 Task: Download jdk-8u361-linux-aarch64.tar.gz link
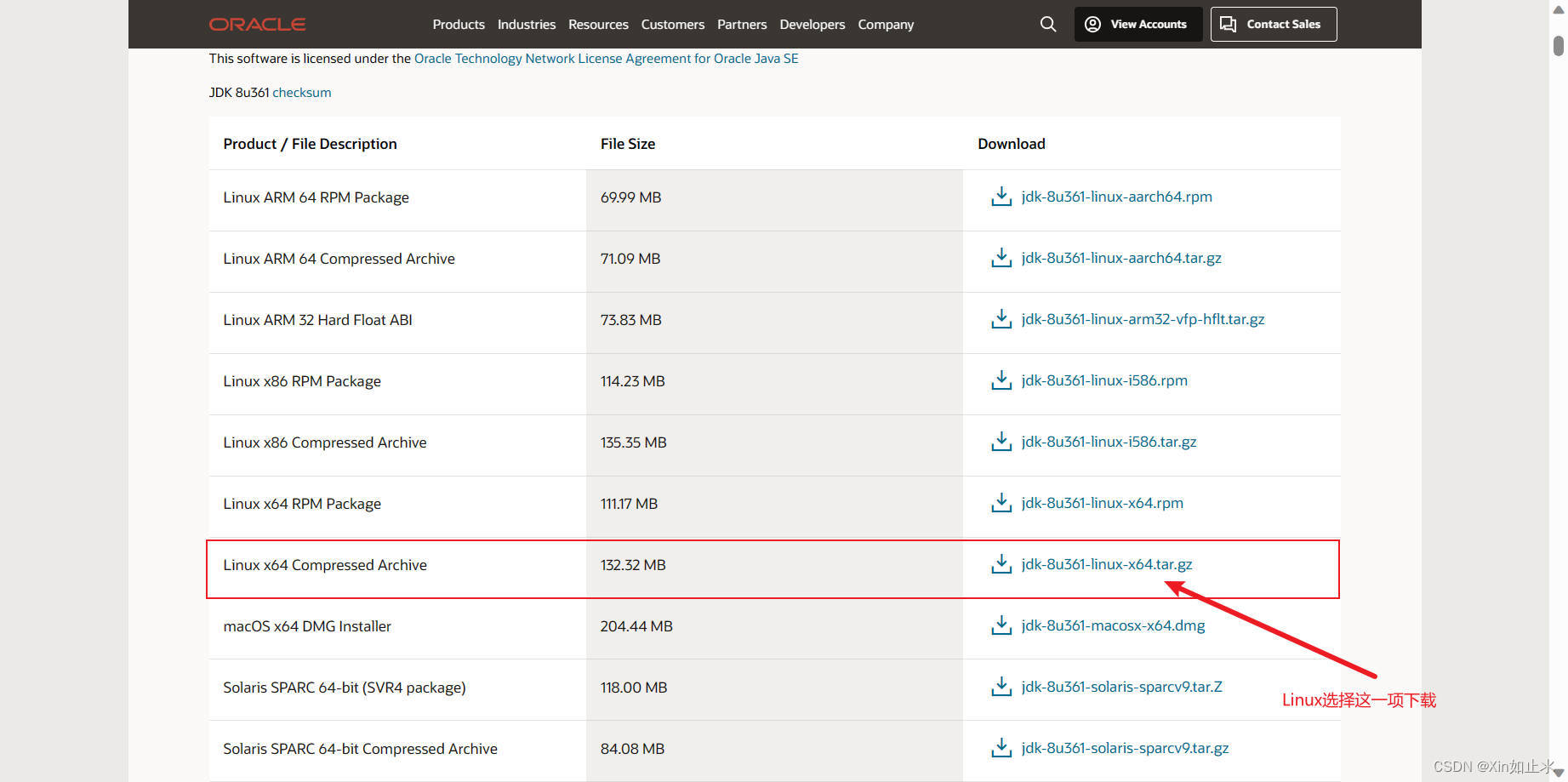(1121, 258)
